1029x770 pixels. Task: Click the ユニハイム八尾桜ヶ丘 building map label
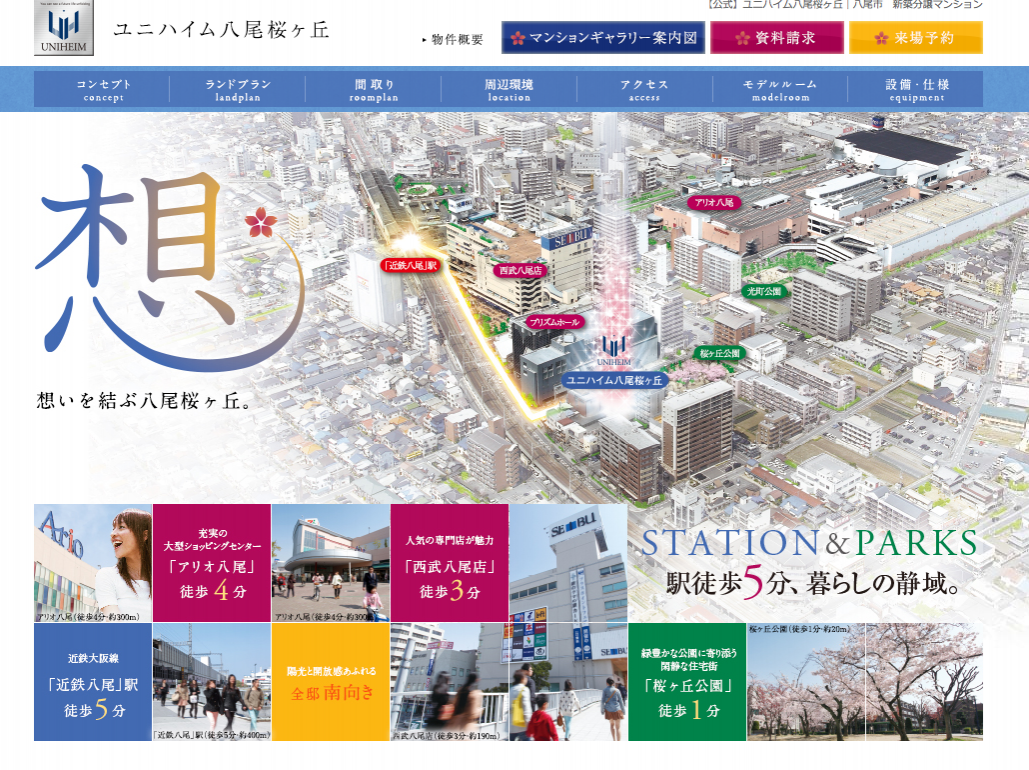tap(615, 381)
